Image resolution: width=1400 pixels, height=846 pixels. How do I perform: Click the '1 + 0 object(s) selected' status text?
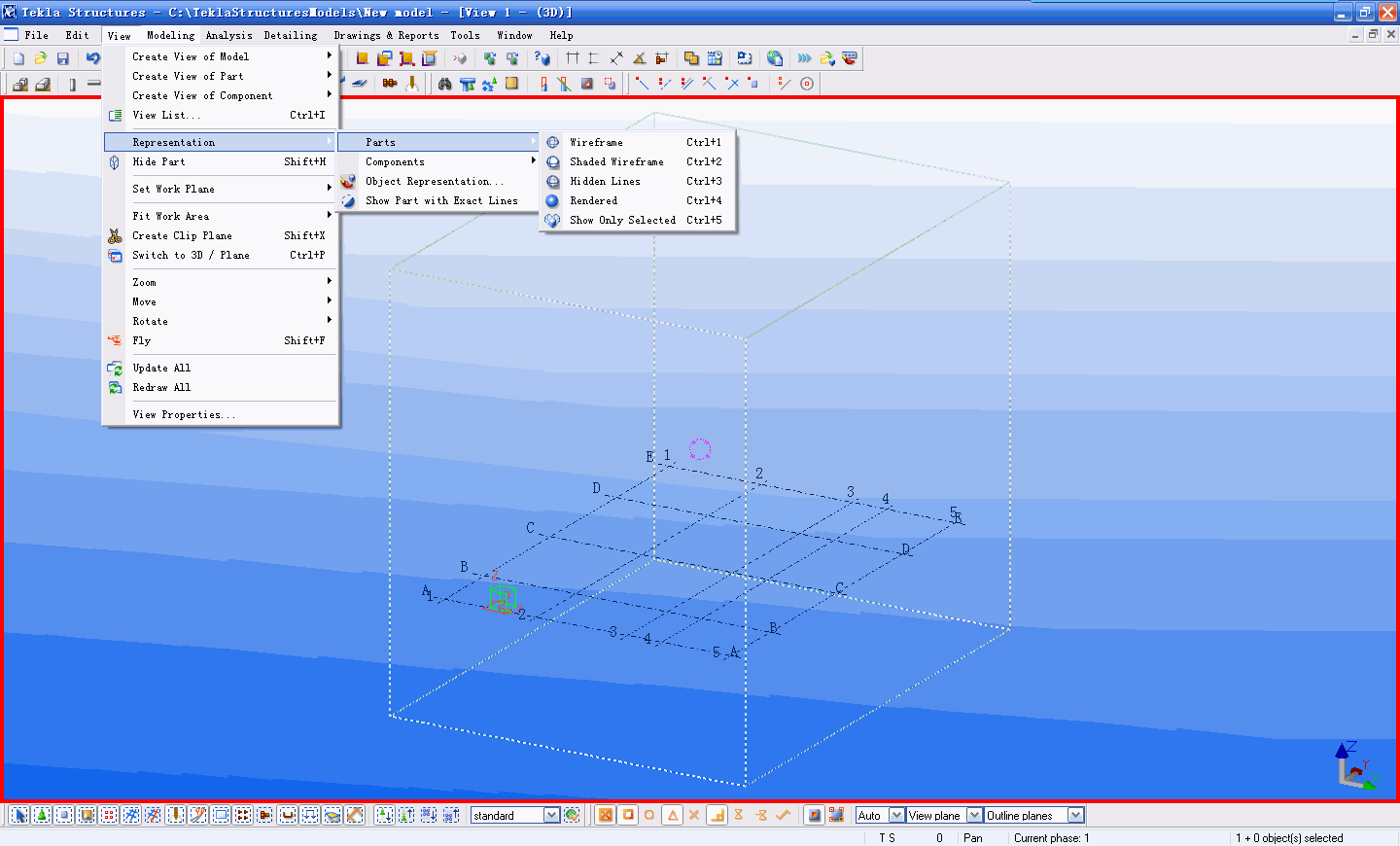[1290, 838]
